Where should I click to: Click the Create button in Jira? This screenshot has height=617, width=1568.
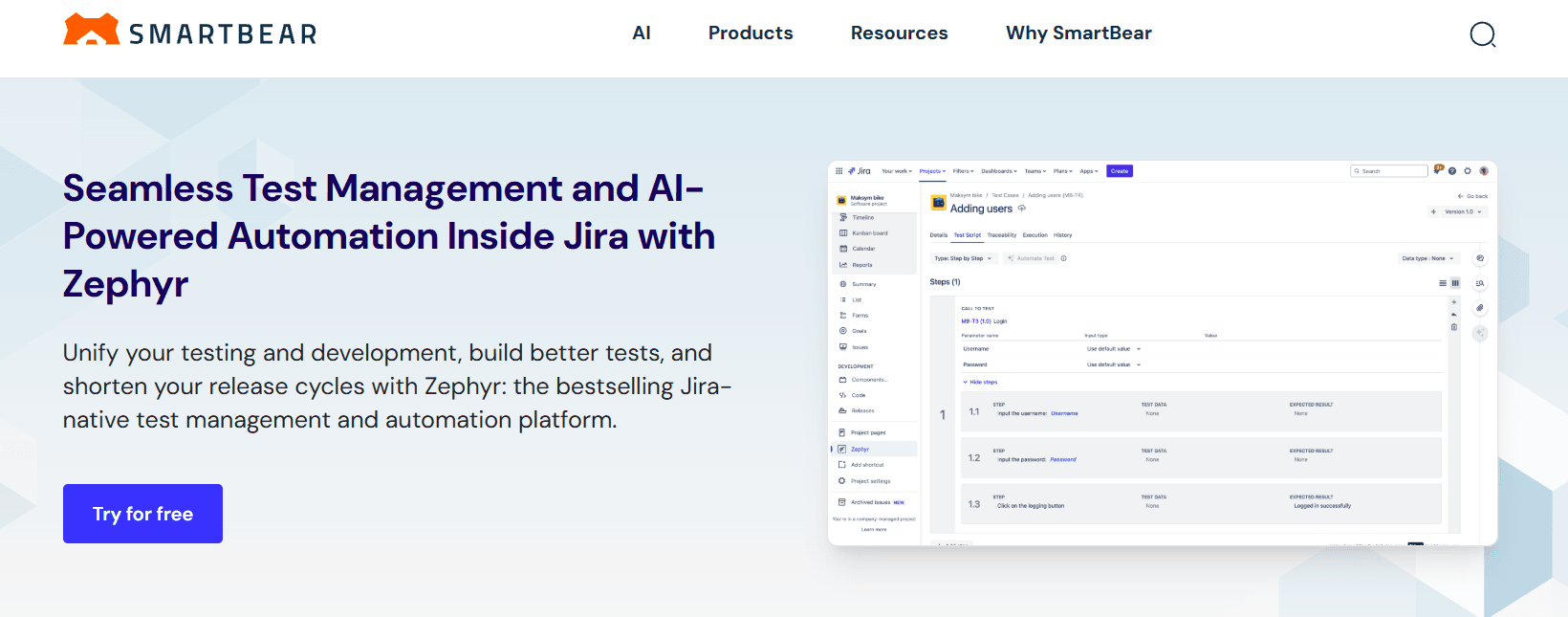tap(1120, 171)
